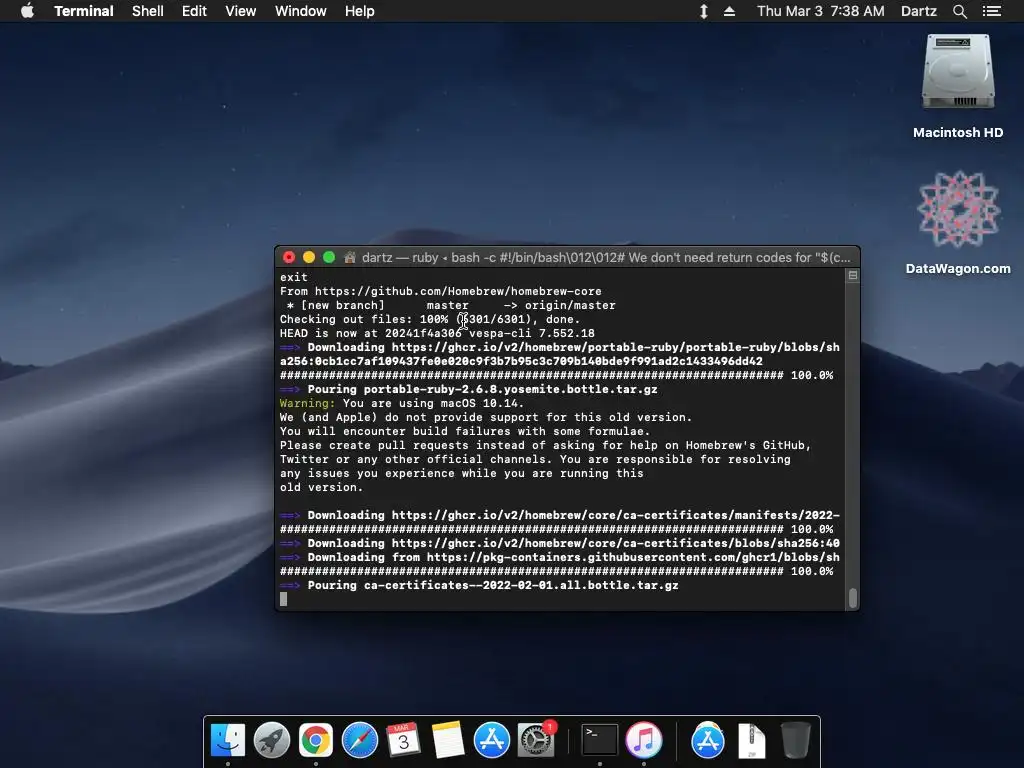Click the 'exit' text line in Terminal
The width and height of the screenshot is (1024, 768).
tap(293, 277)
